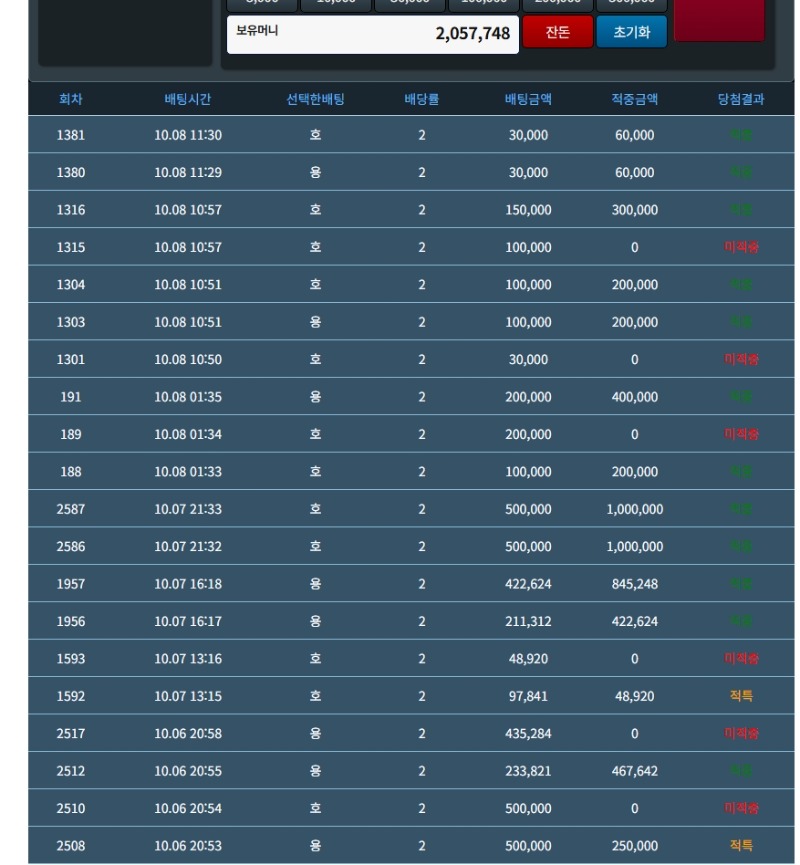The image size is (800, 865).
Task: Select the 적중금액 column header
Action: (x=634, y=99)
